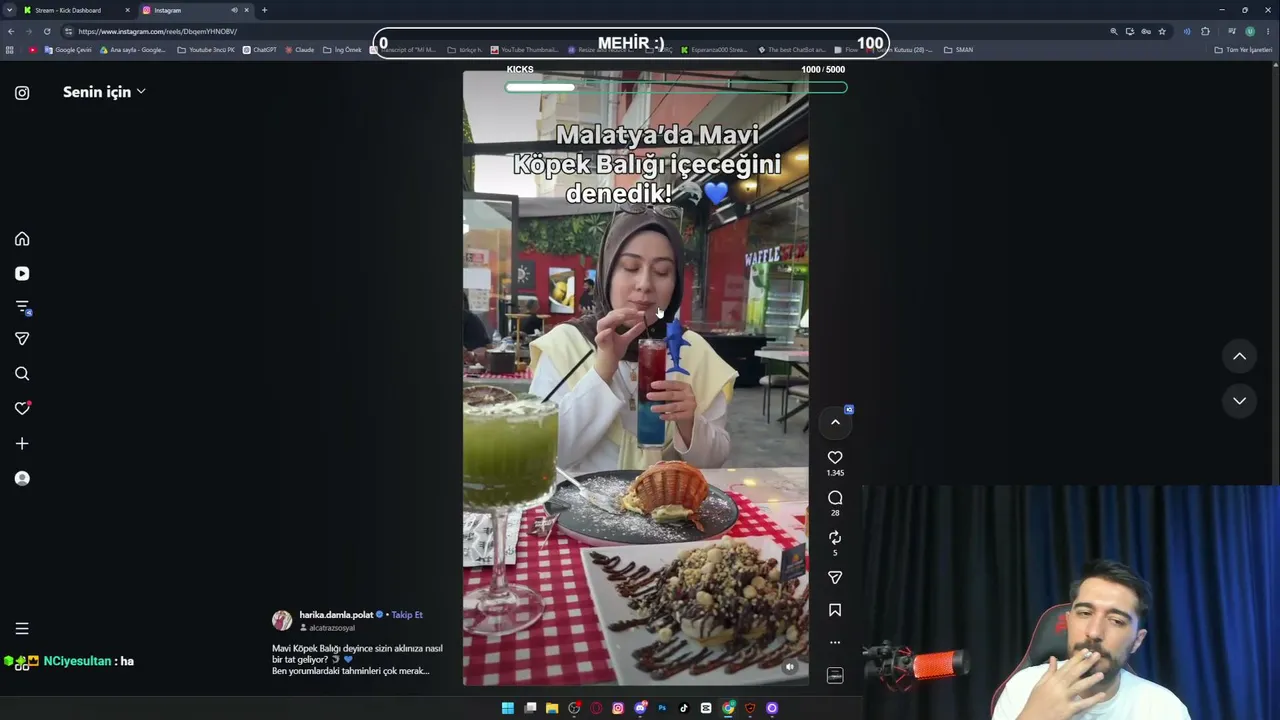Open Task View on the taskbar

(x=530, y=708)
